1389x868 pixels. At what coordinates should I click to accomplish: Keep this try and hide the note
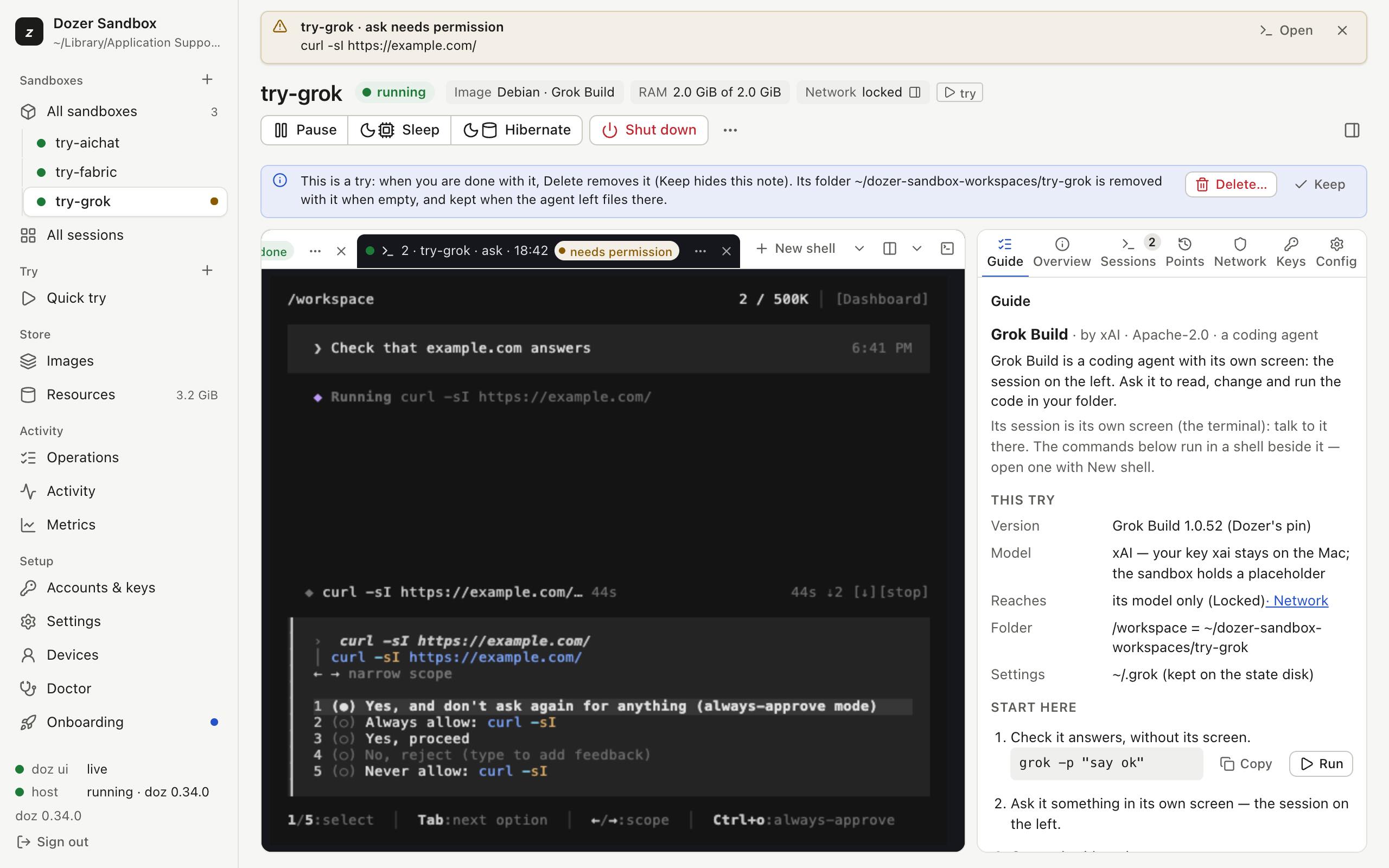1320,184
